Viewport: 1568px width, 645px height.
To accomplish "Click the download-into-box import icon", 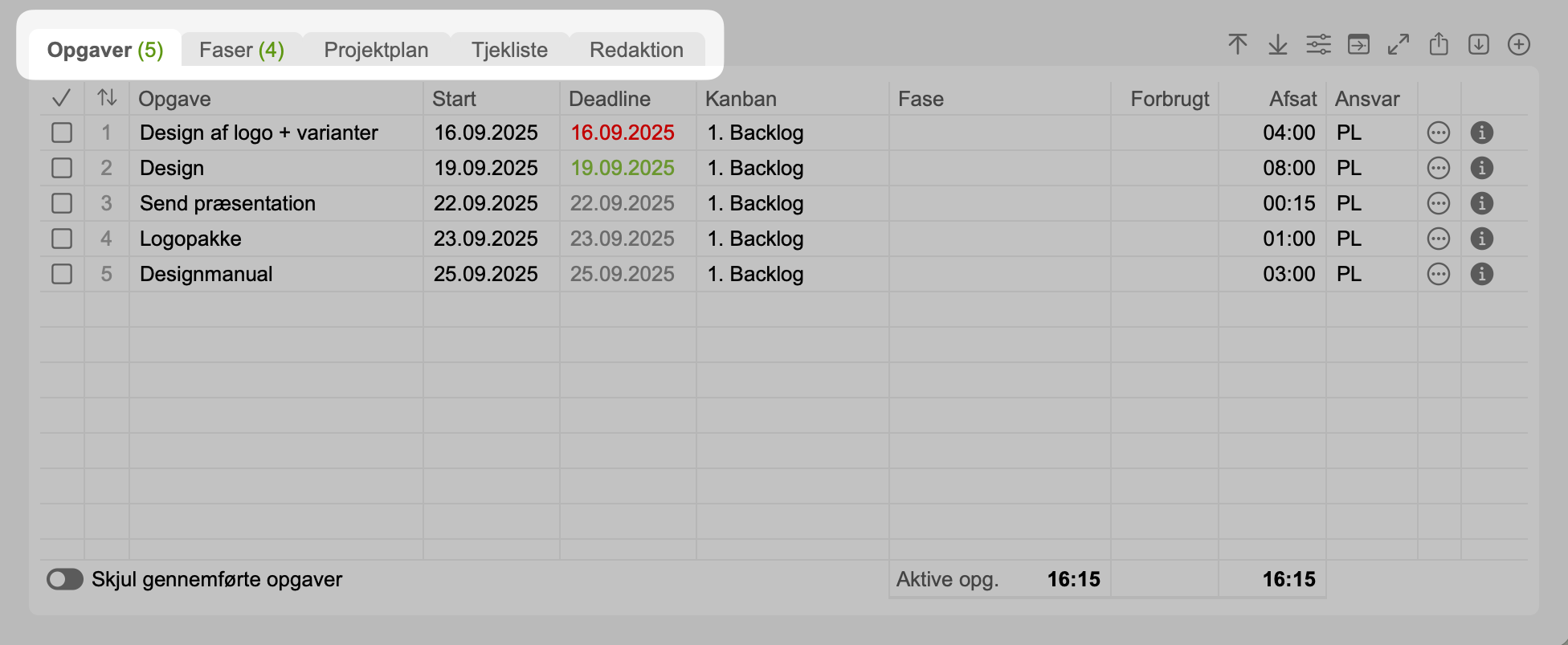I will coord(1479,45).
